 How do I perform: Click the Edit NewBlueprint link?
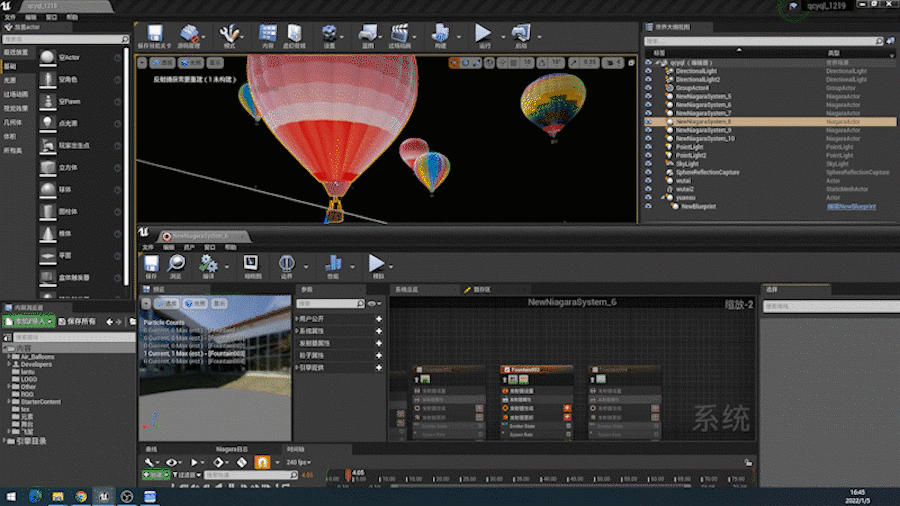(x=851, y=207)
